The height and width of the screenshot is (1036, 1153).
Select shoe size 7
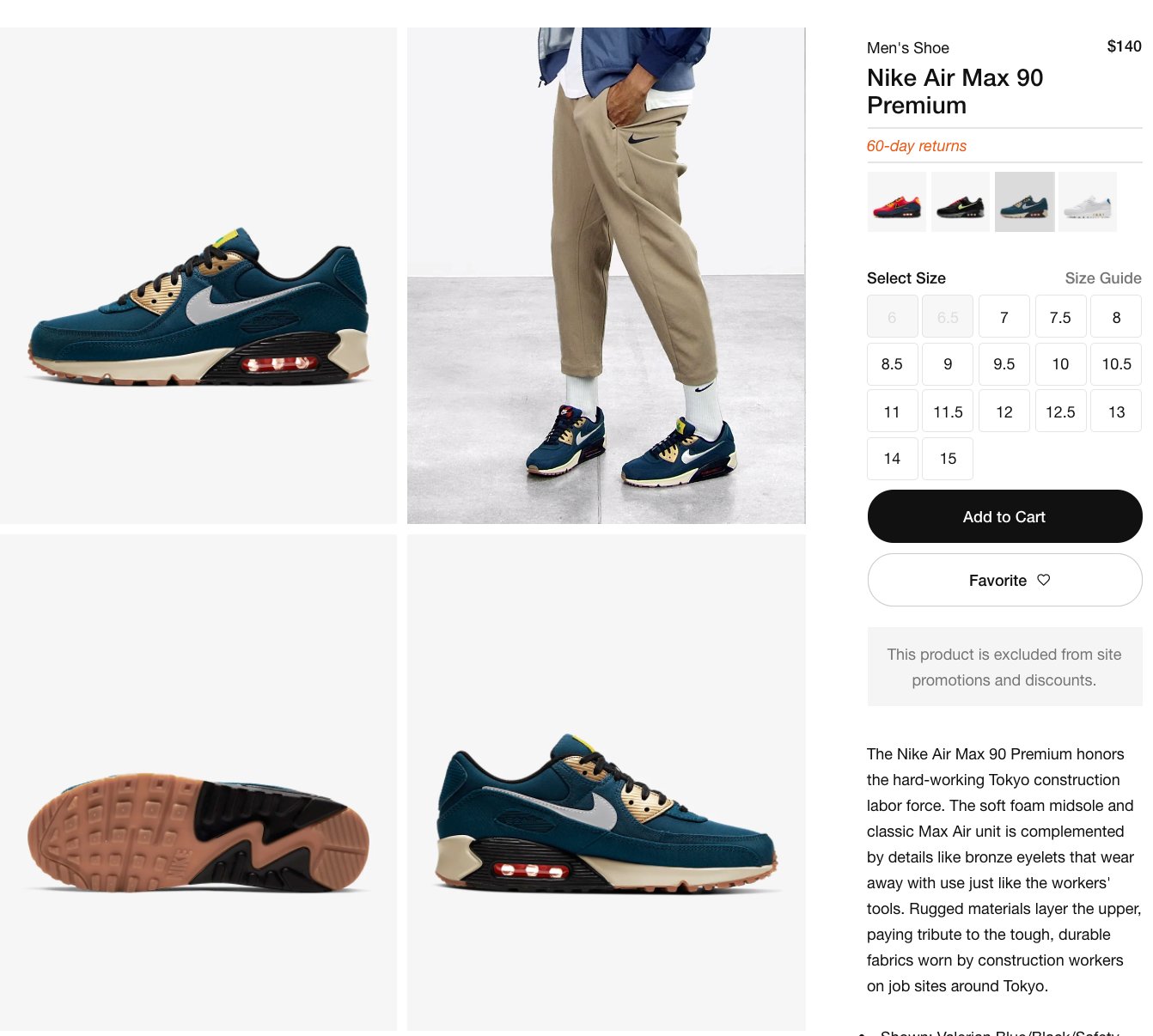pyautogui.click(x=1004, y=316)
